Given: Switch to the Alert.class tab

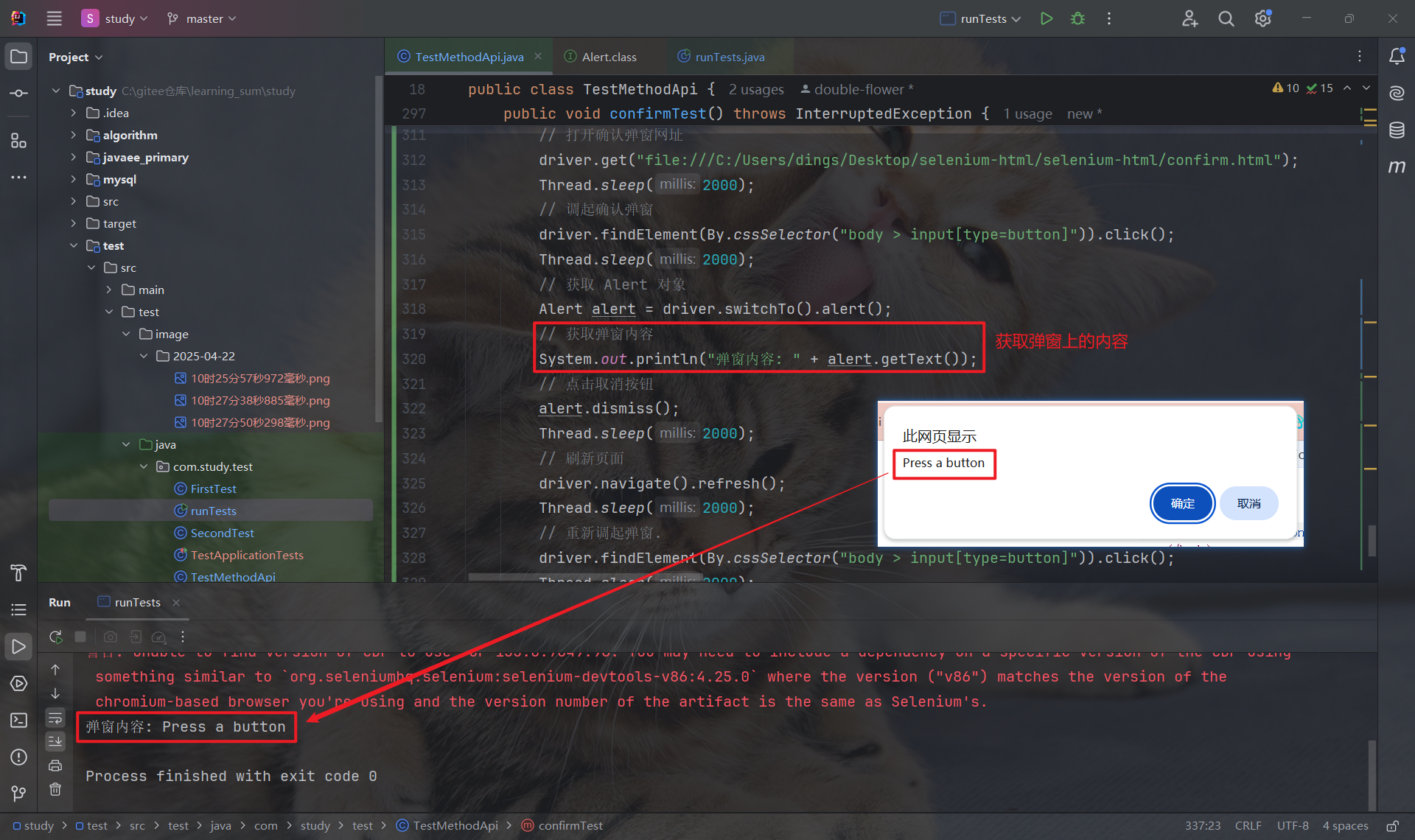Looking at the screenshot, I should [609, 57].
